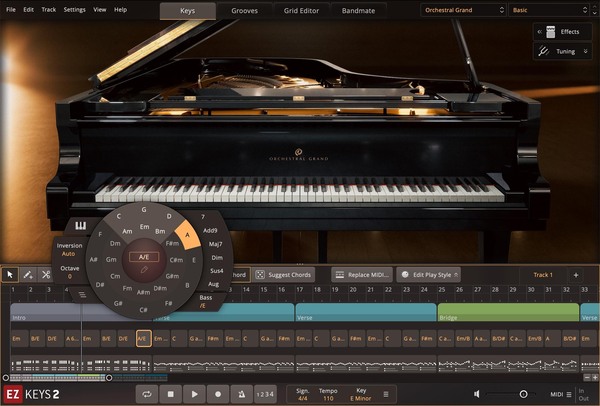Click the Replace MIDI button
600x406 pixels.
coord(361,274)
